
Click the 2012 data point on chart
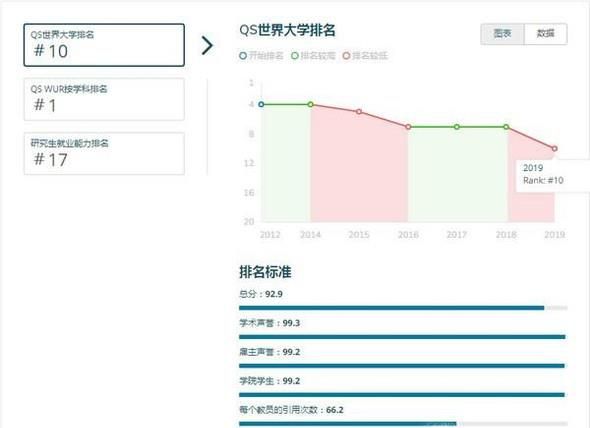click(x=261, y=104)
